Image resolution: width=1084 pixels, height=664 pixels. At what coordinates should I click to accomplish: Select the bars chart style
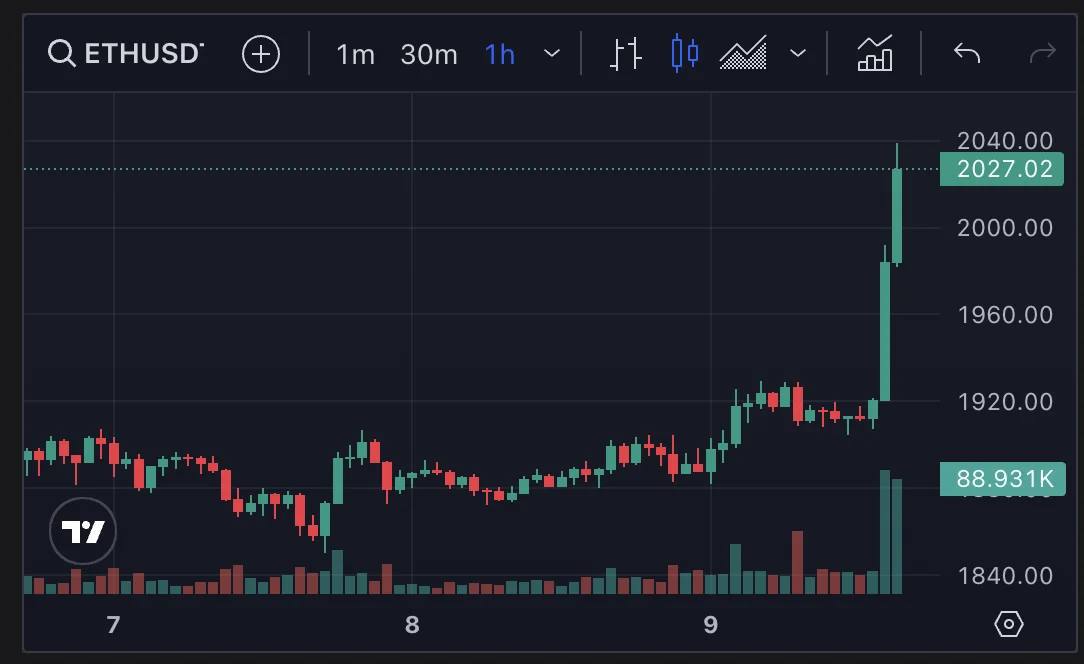point(626,53)
